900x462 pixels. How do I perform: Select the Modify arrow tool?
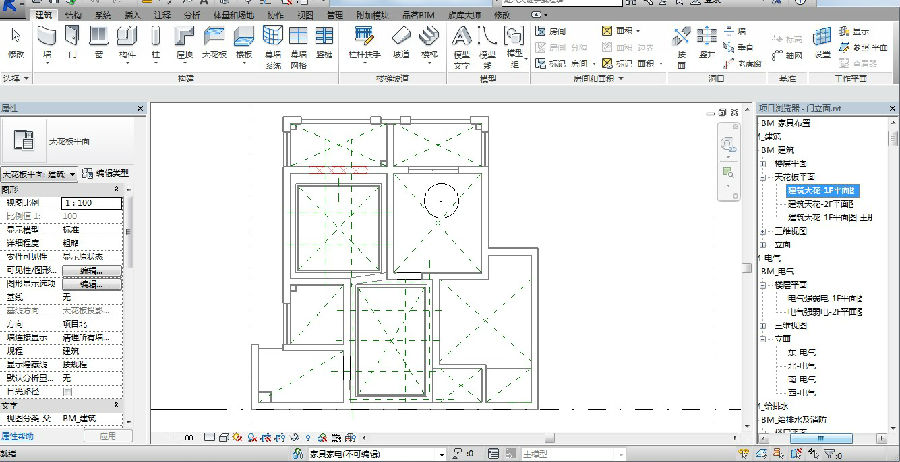(16, 41)
